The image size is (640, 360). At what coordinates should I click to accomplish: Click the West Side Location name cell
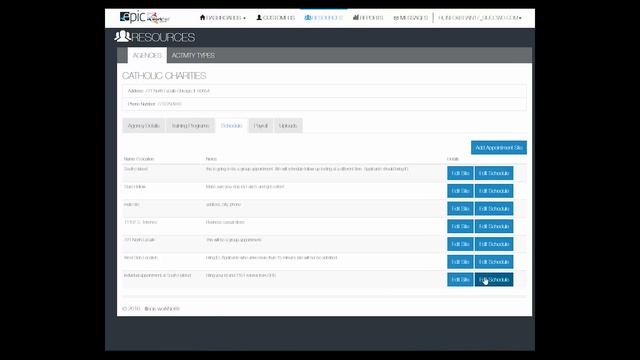(141, 258)
